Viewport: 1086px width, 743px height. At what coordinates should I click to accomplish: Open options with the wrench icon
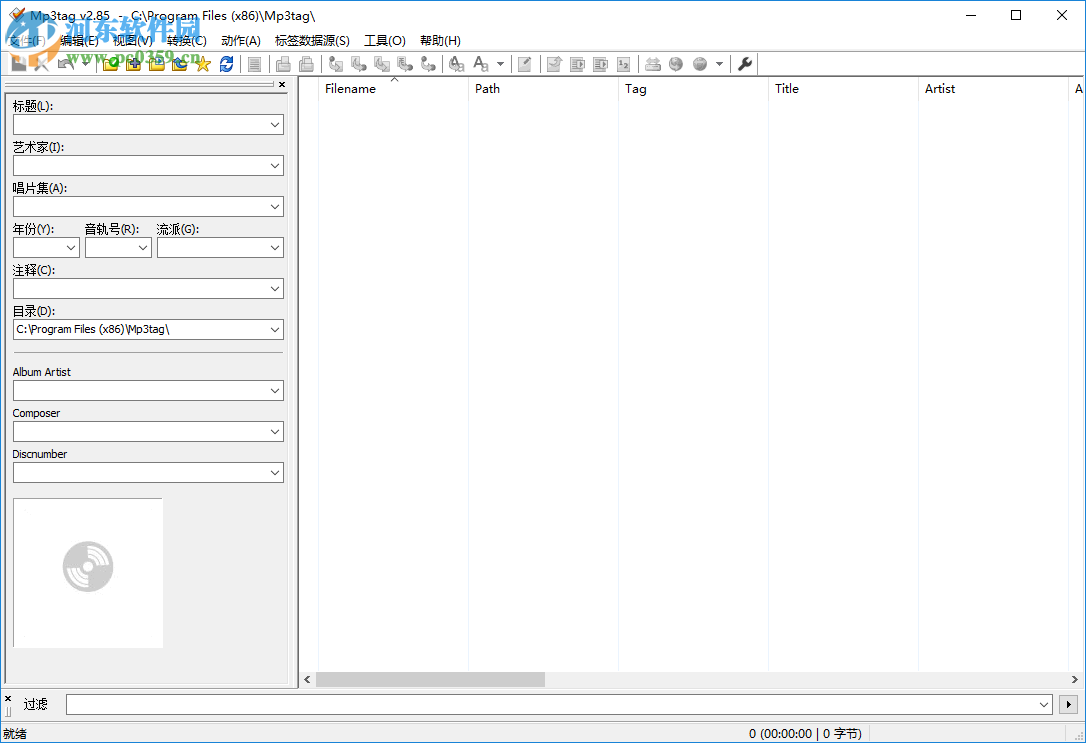745,64
